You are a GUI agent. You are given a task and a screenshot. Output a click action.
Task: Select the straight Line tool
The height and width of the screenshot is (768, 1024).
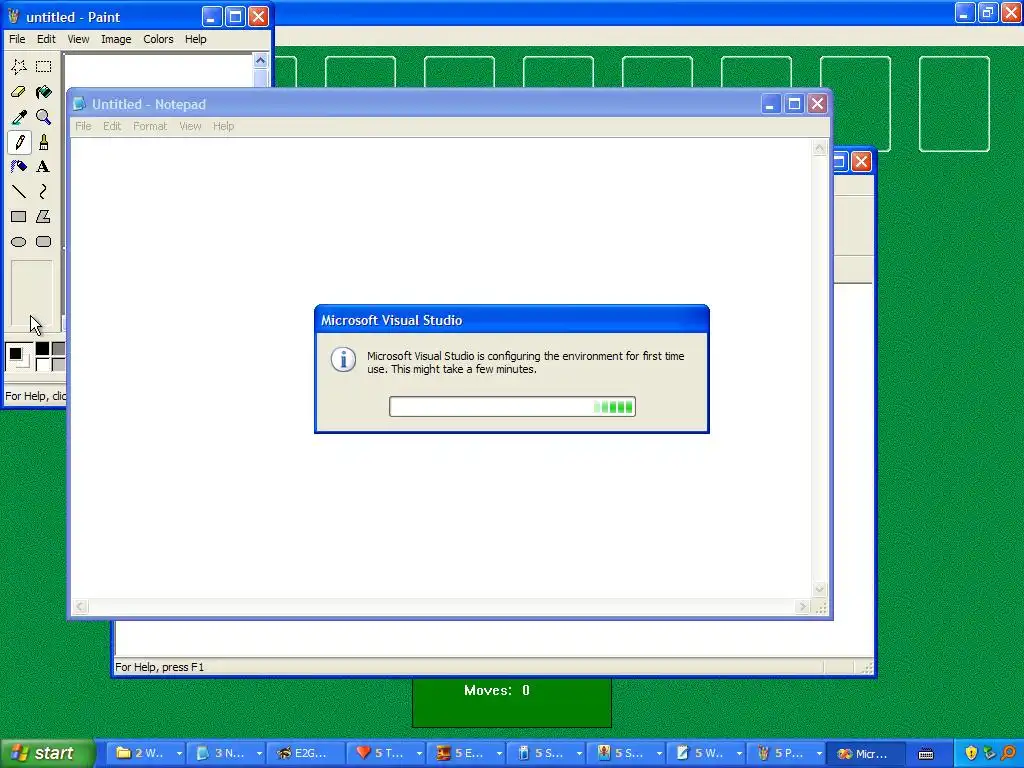point(18,191)
